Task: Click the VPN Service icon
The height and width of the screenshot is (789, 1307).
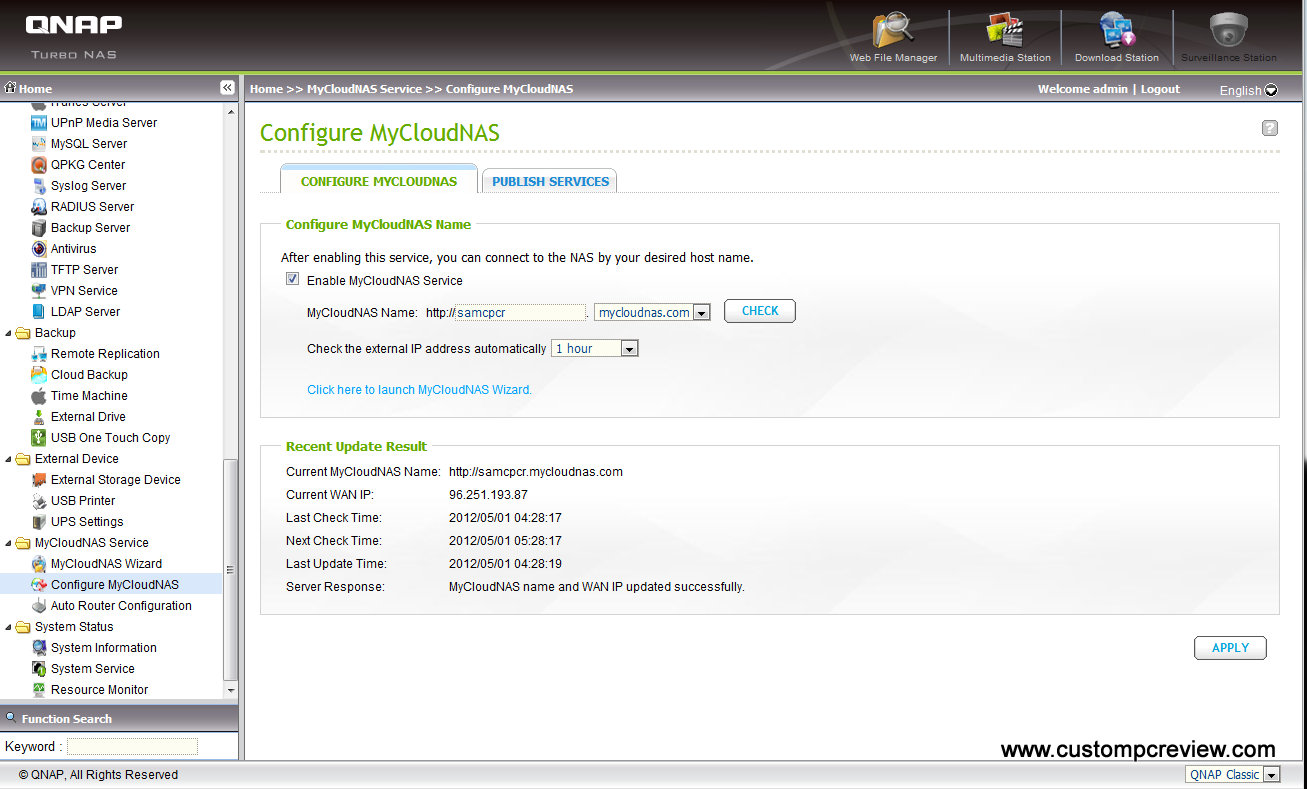Action: tap(39, 291)
